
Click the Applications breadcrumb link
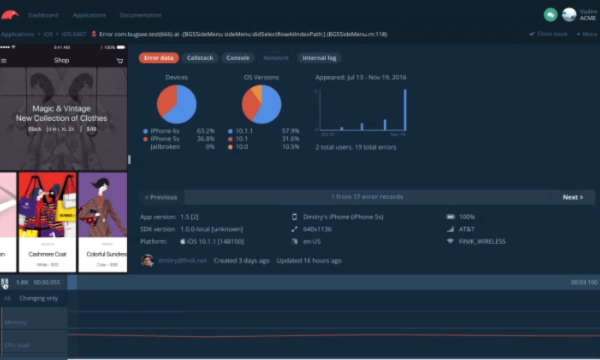pyautogui.click(x=18, y=34)
